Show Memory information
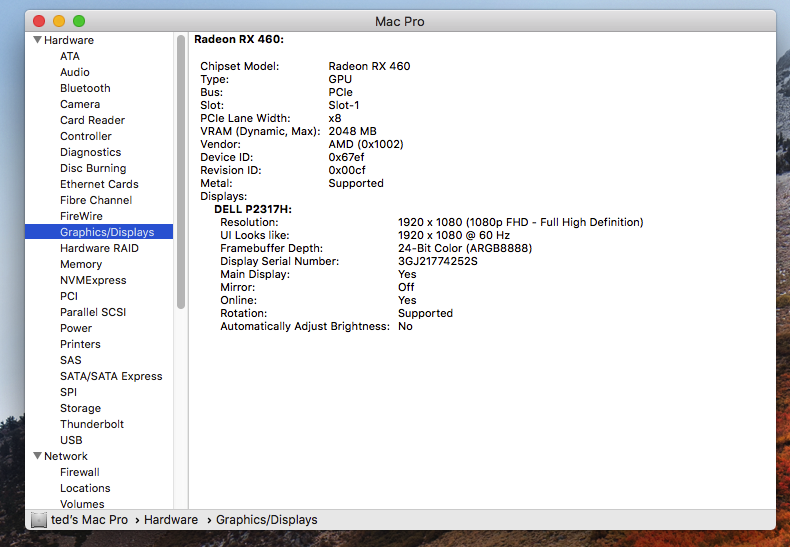 pos(81,264)
